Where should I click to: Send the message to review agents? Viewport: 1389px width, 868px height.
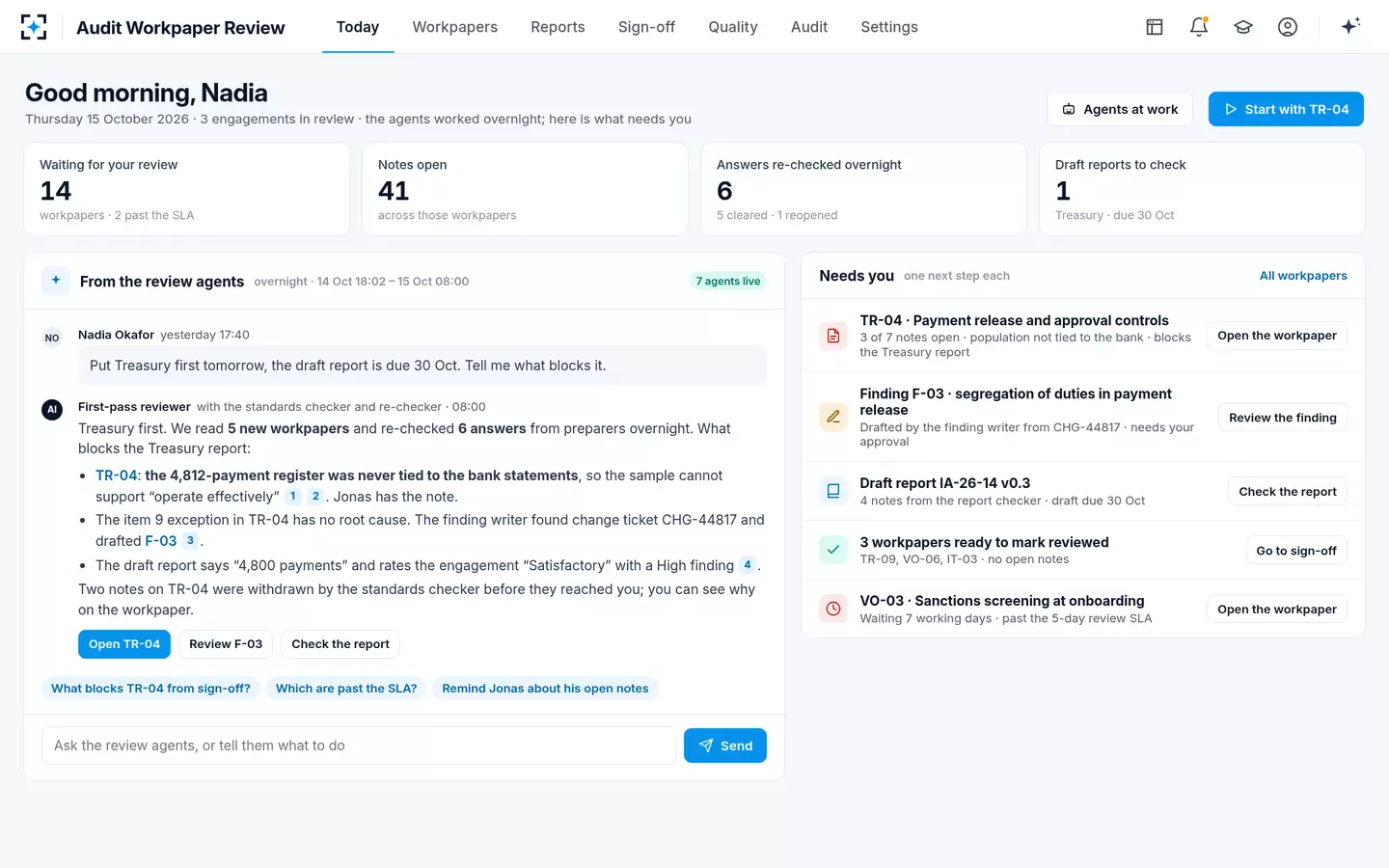click(725, 746)
